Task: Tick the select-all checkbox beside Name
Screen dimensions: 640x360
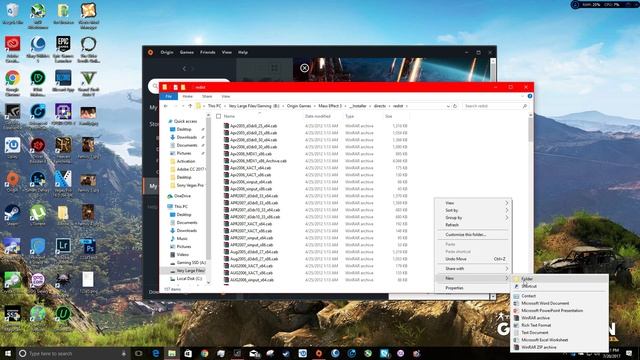Action: (x=218, y=116)
